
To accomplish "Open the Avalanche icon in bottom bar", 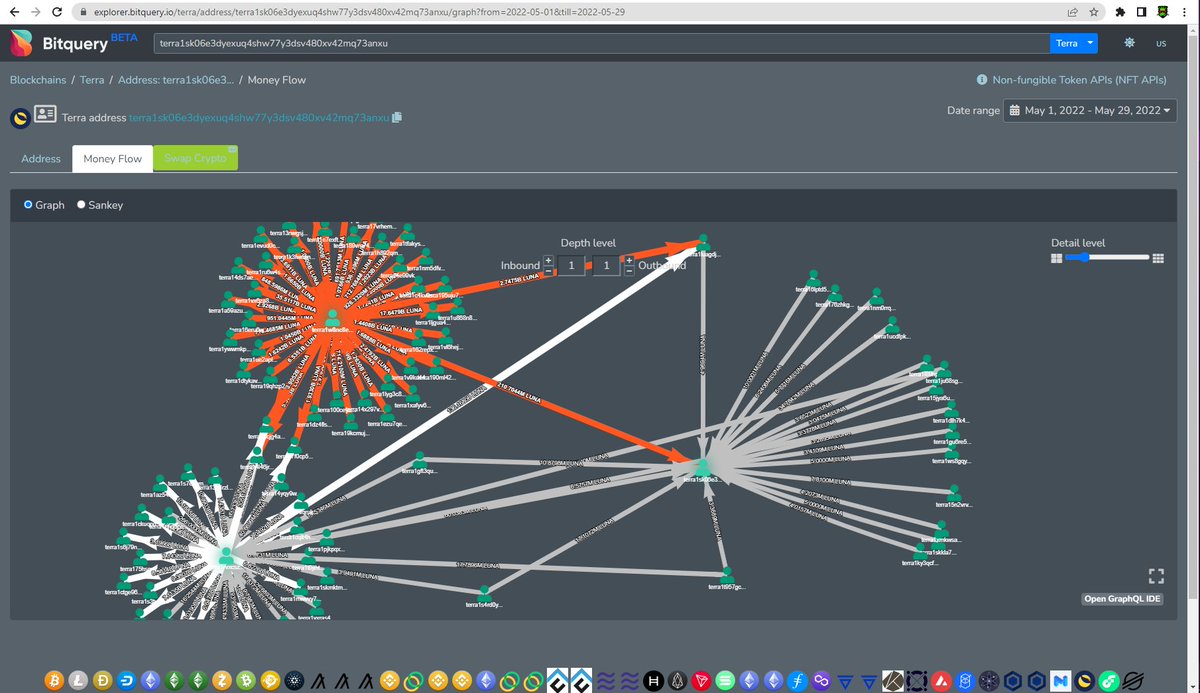I will 942,680.
